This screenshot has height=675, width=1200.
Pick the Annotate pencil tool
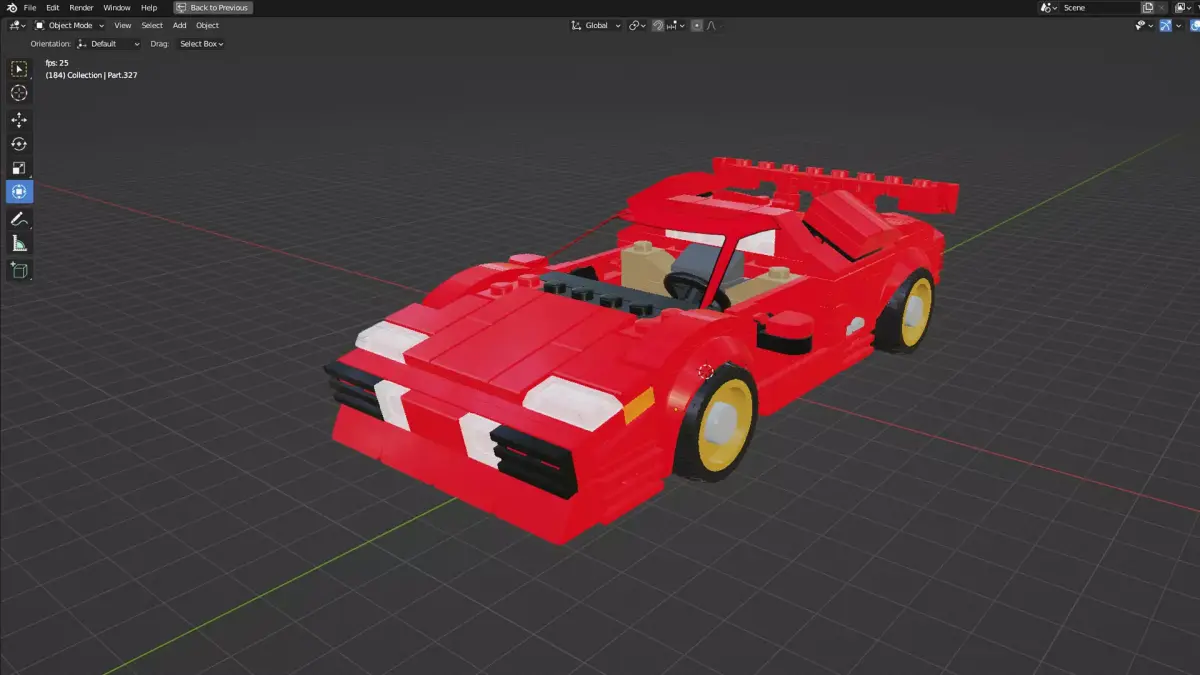tap(19, 219)
